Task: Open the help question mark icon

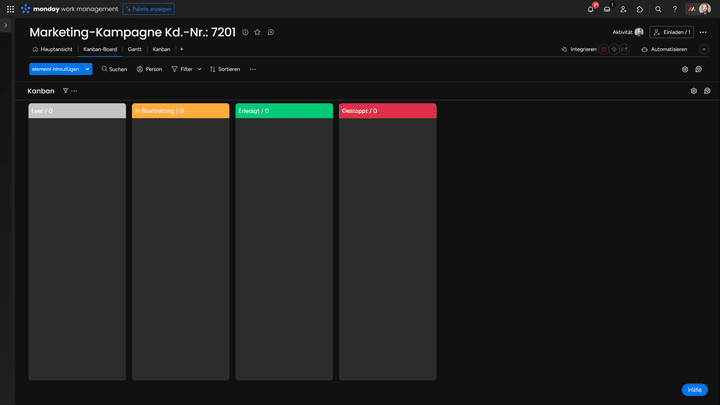Action: [x=675, y=9]
